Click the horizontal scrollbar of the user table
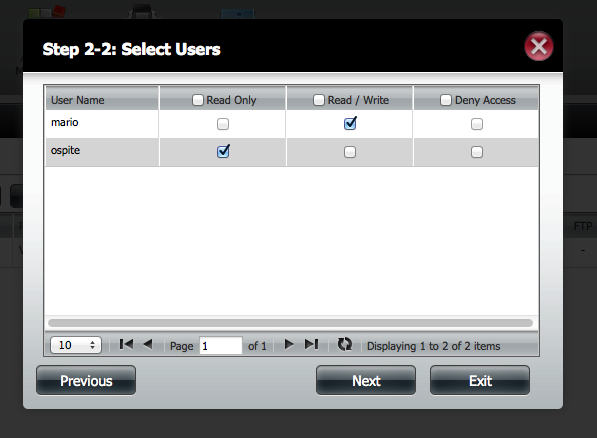The image size is (597, 438). tap(290, 323)
